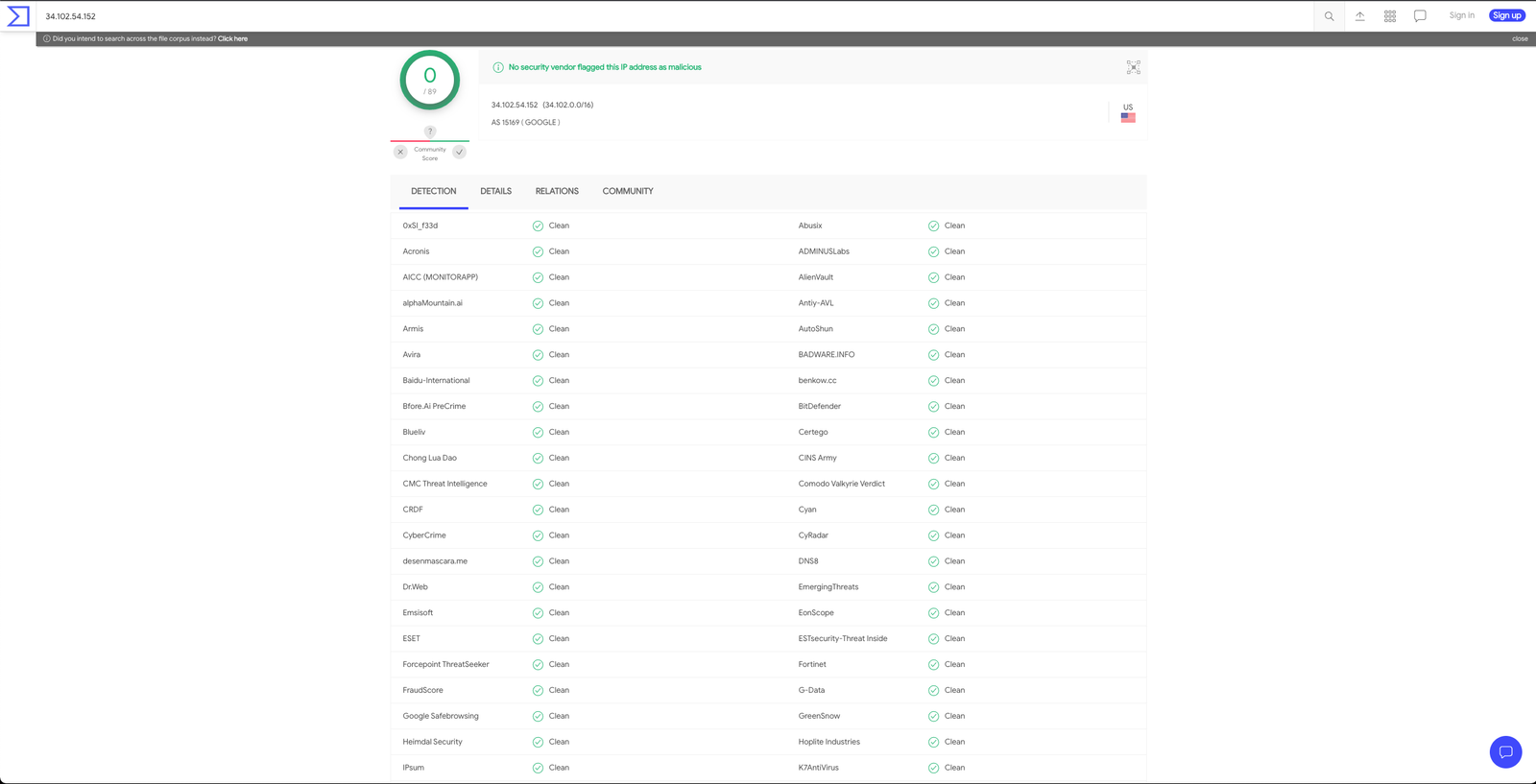Click the Clean result for G-Data
Screen dimensions: 1536x784
pyautogui.click(x=954, y=691)
